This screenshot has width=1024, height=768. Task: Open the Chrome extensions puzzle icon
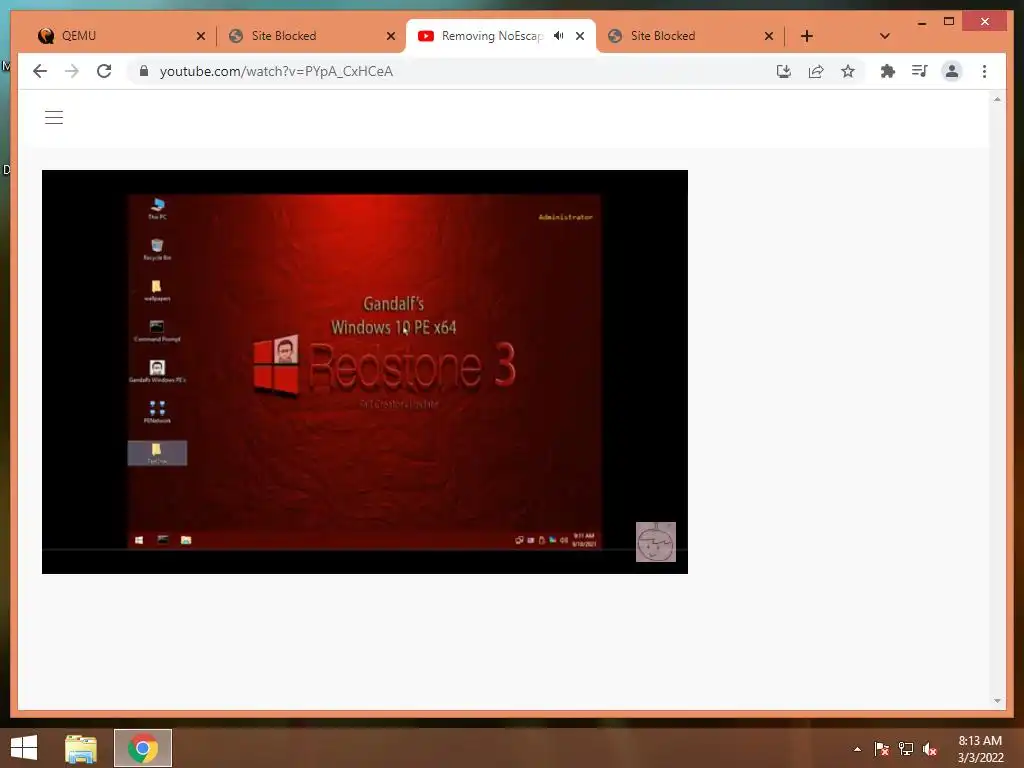(x=888, y=71)
